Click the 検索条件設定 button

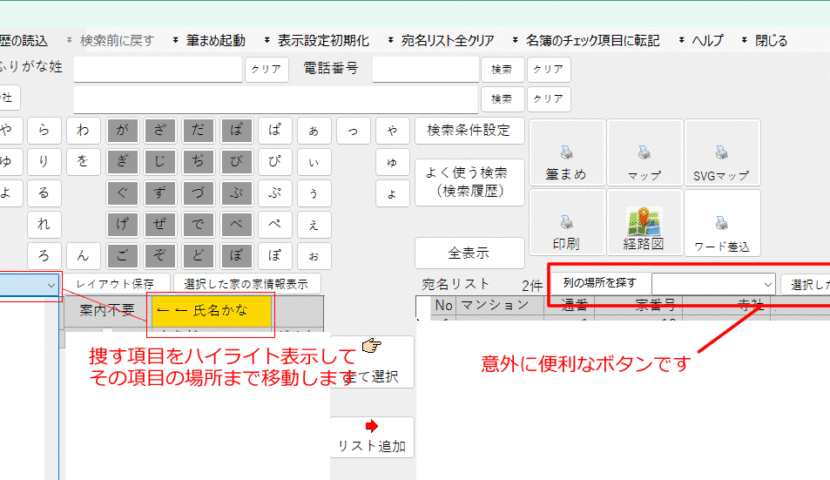pos(468,130)
